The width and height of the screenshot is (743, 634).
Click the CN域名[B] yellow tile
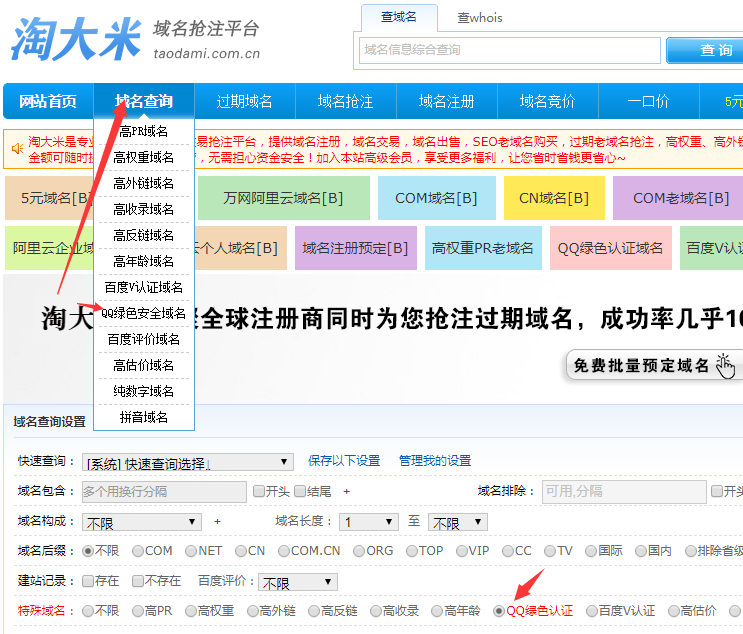click(x=554, y=198)
